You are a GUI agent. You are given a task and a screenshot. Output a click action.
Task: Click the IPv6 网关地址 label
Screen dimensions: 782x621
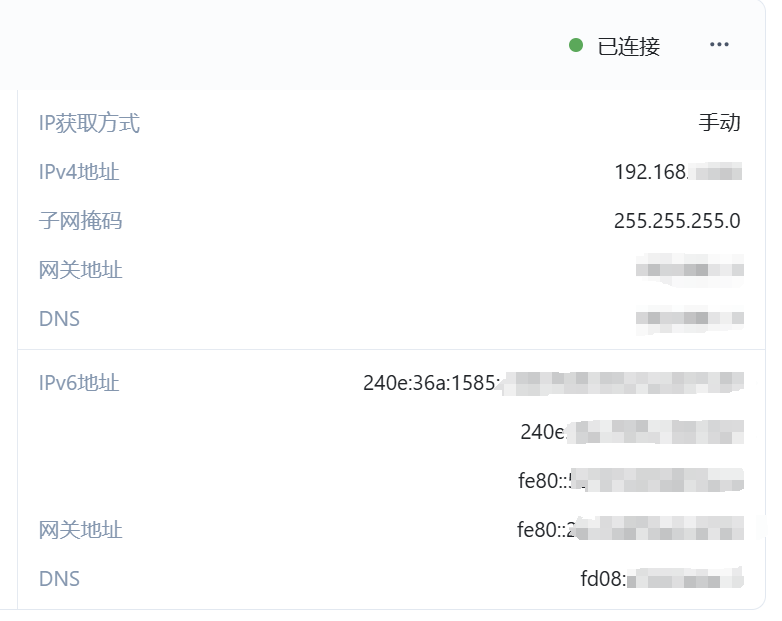80,530
